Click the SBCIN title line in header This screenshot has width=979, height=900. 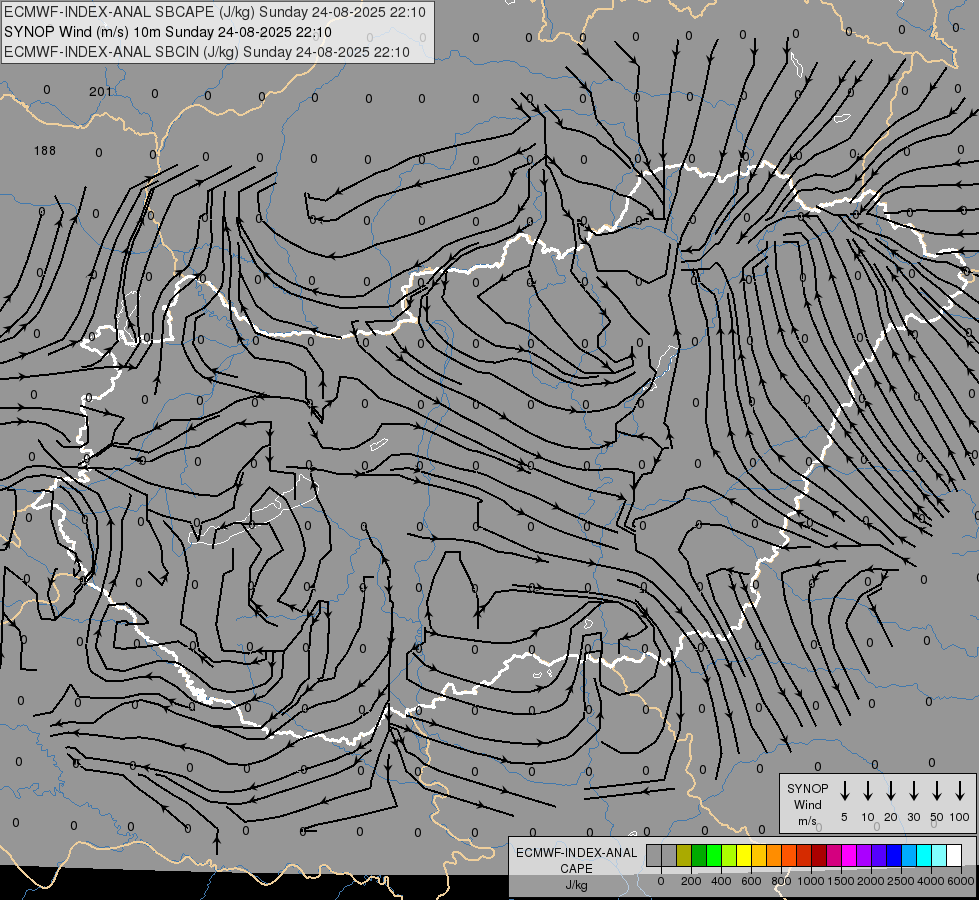[x=207, y=52]
